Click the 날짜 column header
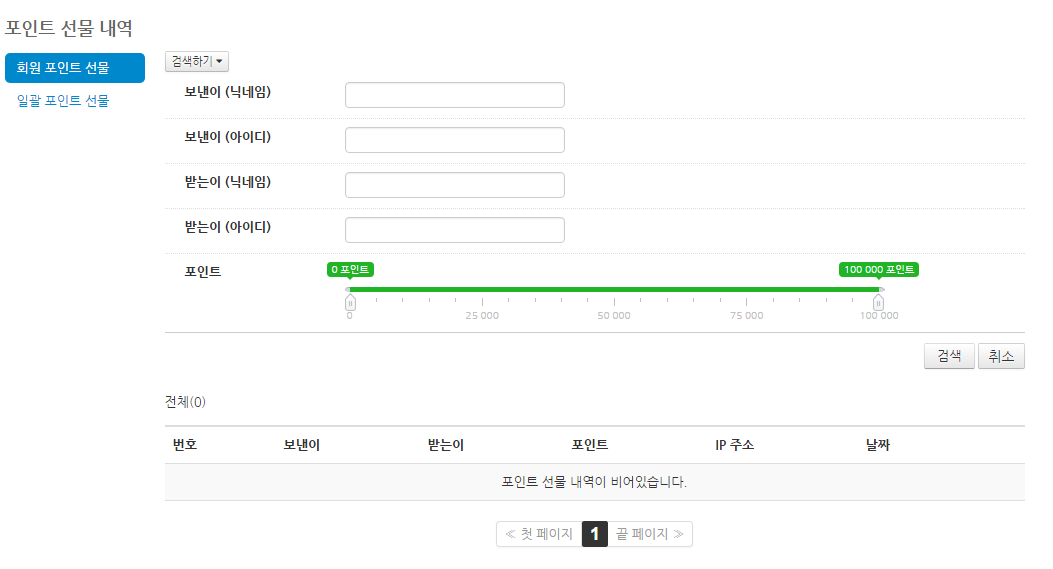Screen dimensions: 1053x569 pos(878,445)
